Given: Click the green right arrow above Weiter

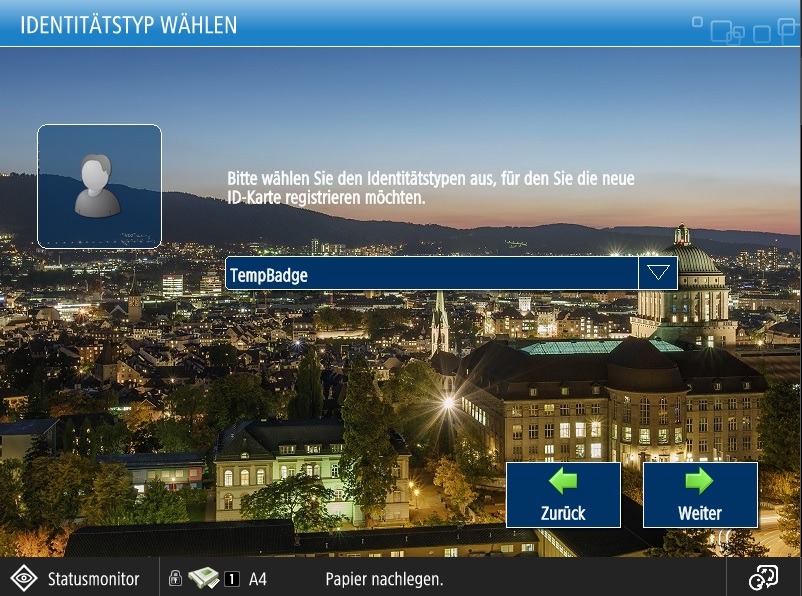Looking at the screenshot, I should [699, 481].
